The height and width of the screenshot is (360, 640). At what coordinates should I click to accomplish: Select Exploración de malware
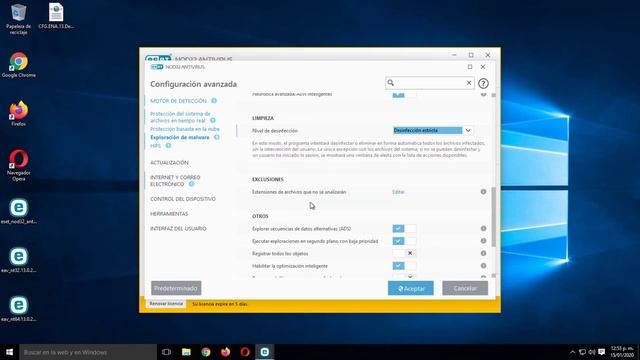[180, 137]
